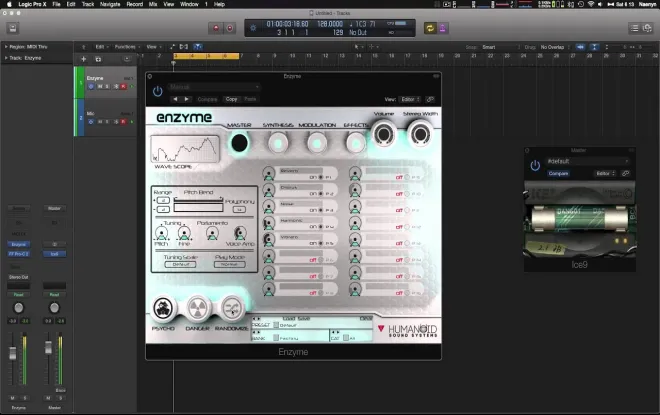Click the Load button in preset panel
This screenshot has width=660, height=415.
[289, 319]
